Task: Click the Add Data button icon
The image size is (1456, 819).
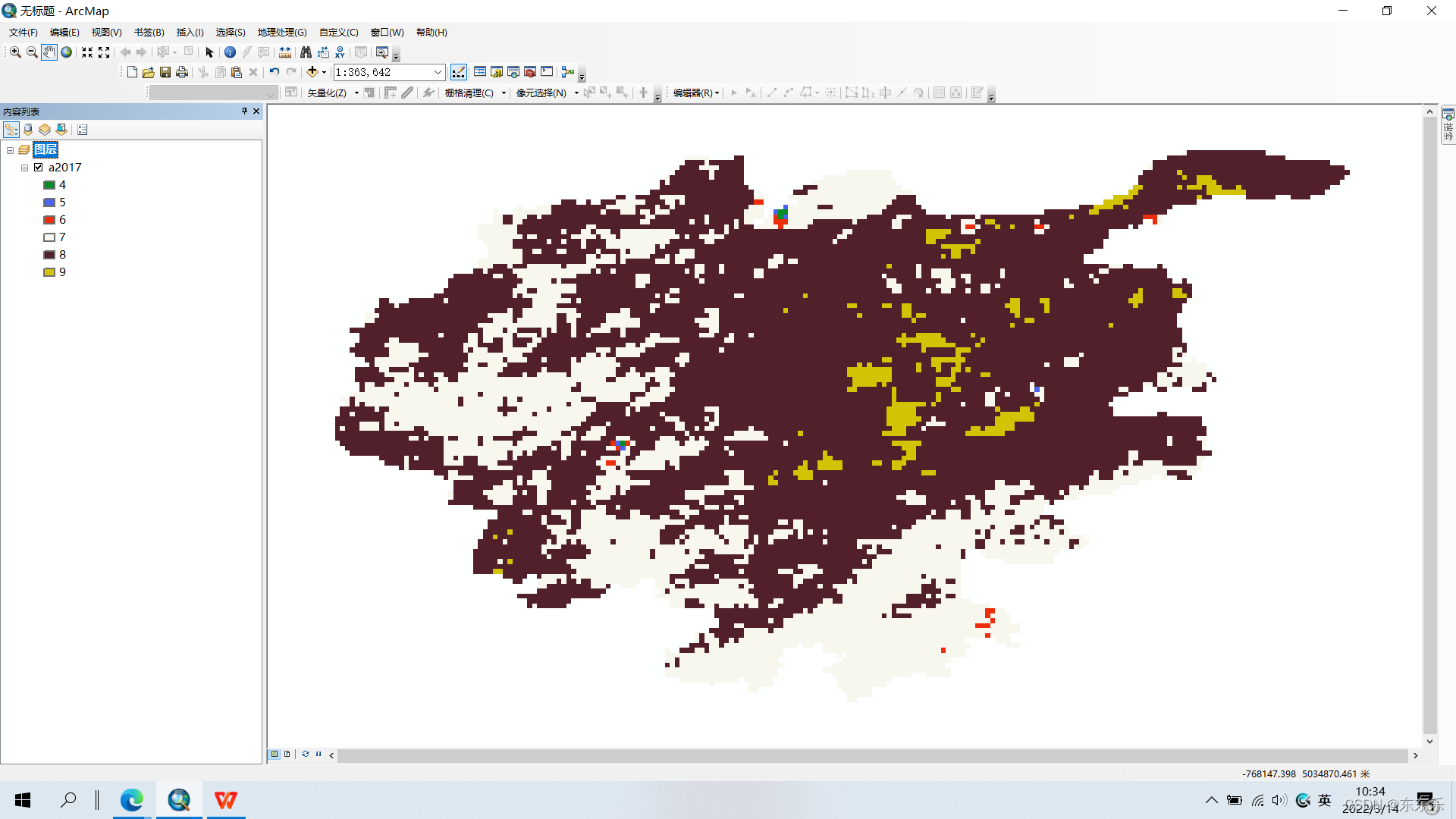Action: (x=312, y=72)
